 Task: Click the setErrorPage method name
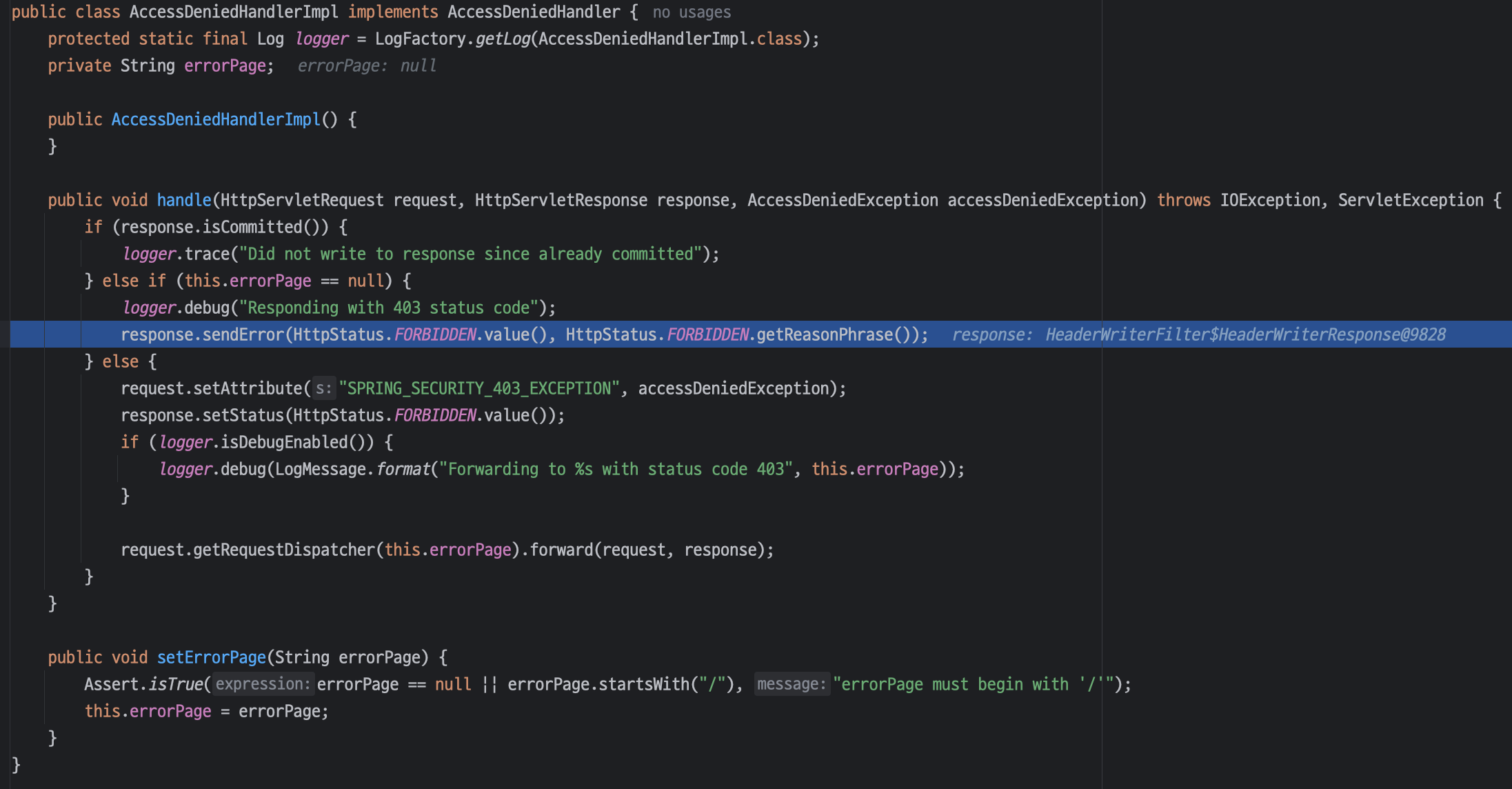(211, 658)
